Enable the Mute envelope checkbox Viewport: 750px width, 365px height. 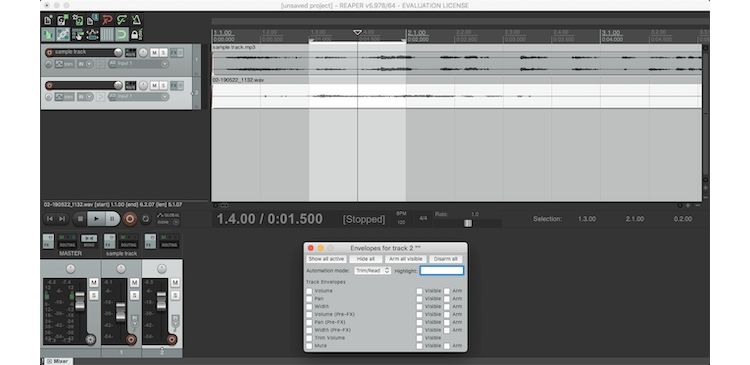[x=309, y=345]
